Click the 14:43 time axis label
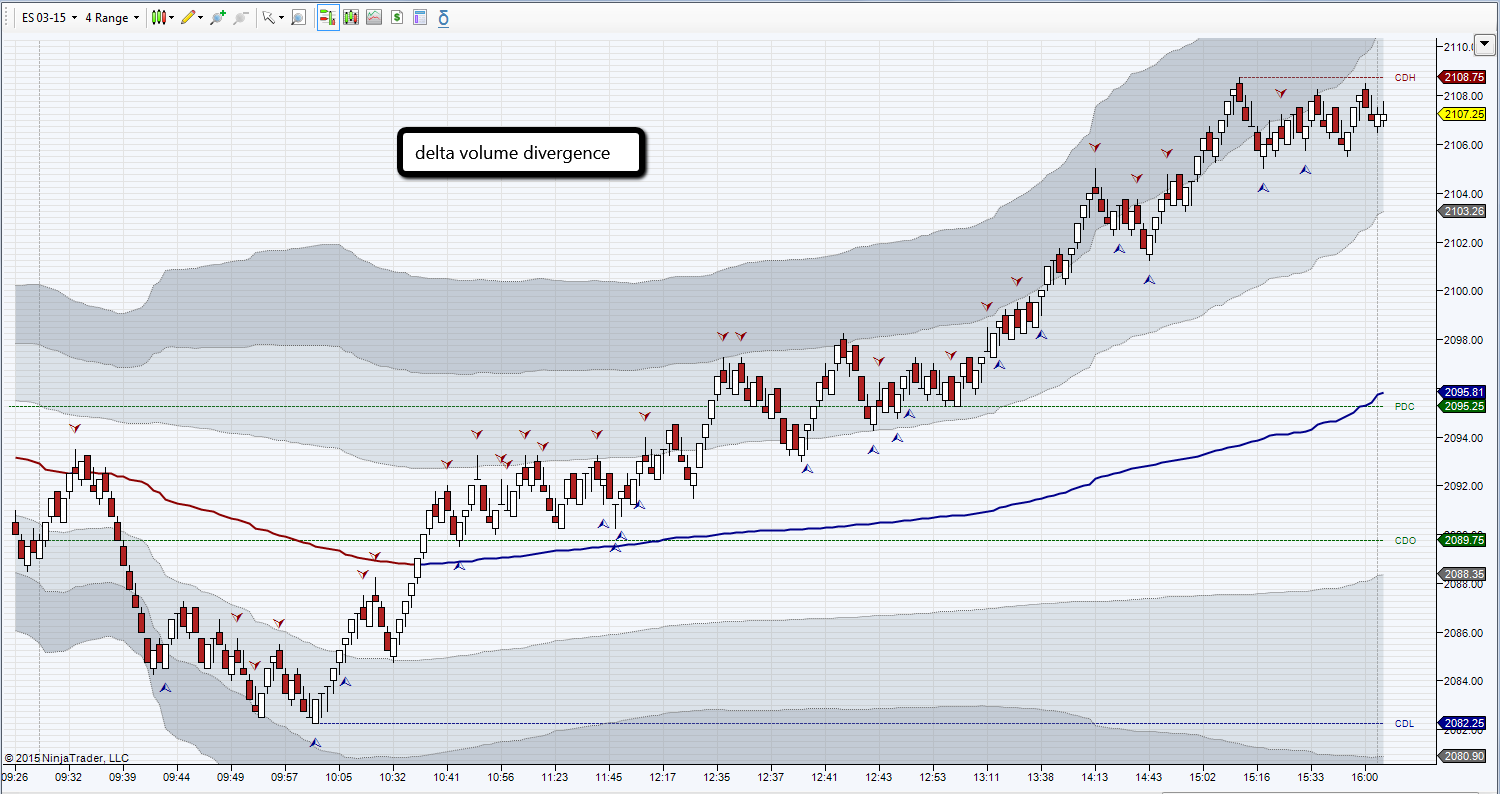 coord(1149,776)
